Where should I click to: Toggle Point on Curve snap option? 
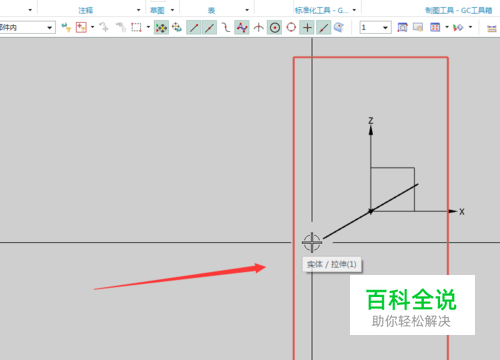323,28
